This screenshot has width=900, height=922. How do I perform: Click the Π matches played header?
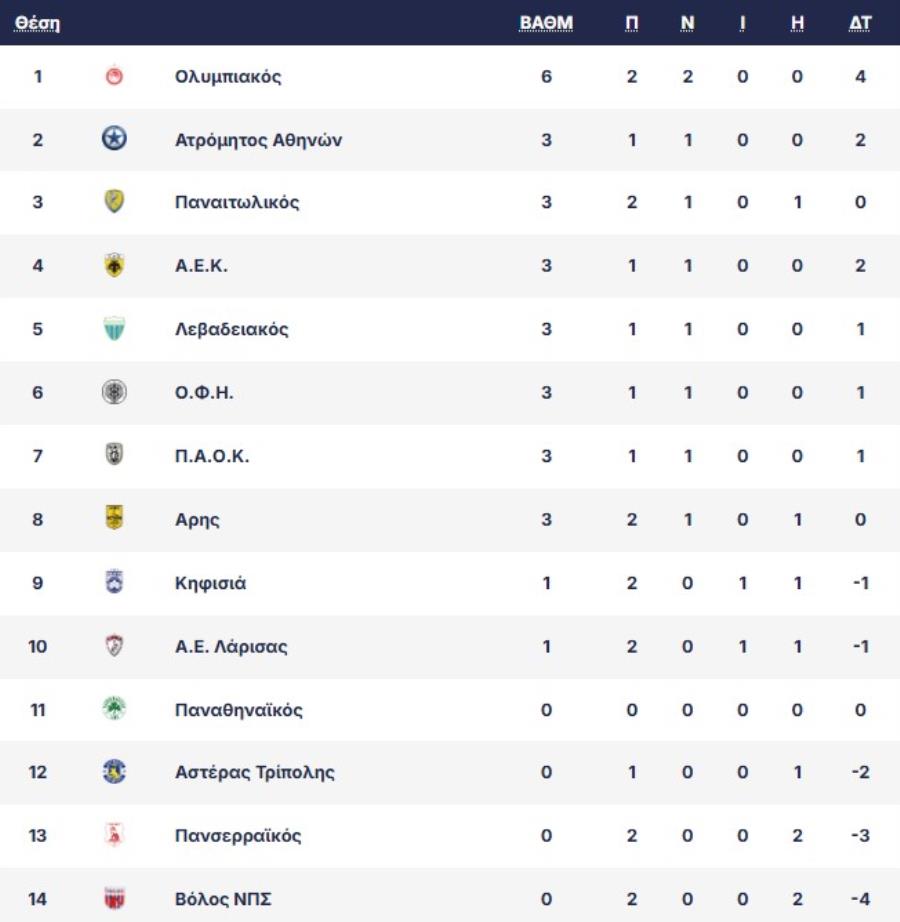[631, 23]
